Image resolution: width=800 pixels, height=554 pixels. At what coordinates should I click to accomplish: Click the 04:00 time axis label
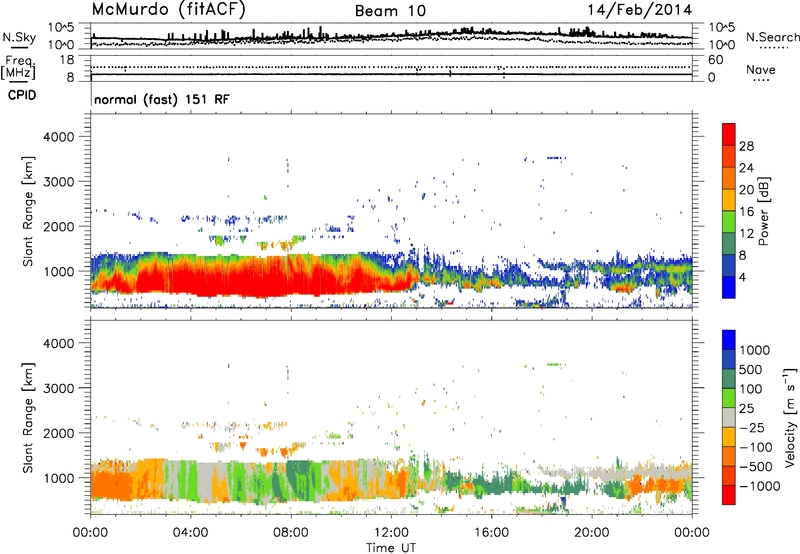190,533
